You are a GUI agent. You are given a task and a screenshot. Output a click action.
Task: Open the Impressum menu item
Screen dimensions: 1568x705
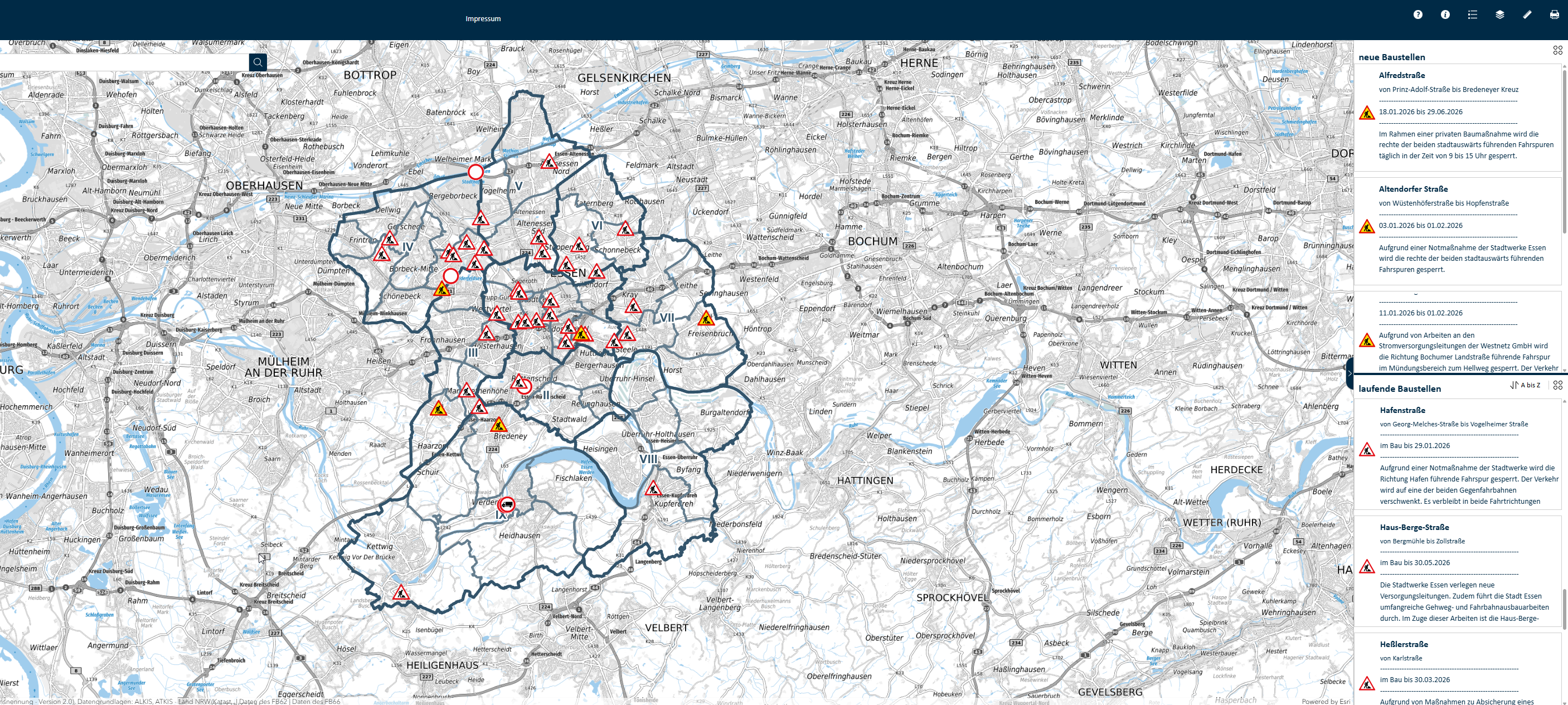(x=483, y=18)
